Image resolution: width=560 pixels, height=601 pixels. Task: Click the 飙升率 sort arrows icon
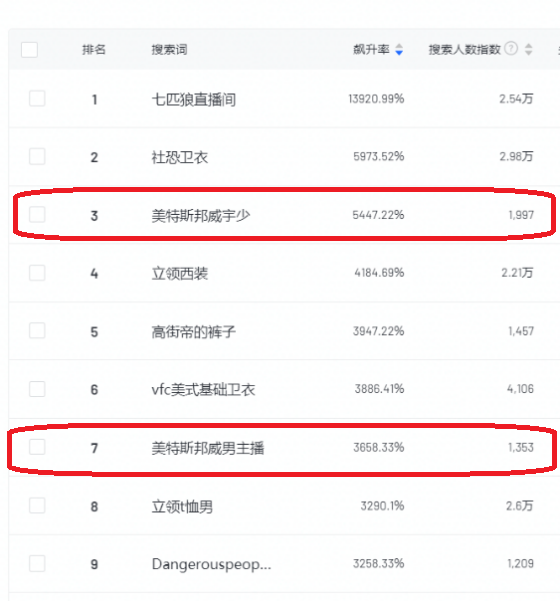pyautogui.click(x=399, y=49)
